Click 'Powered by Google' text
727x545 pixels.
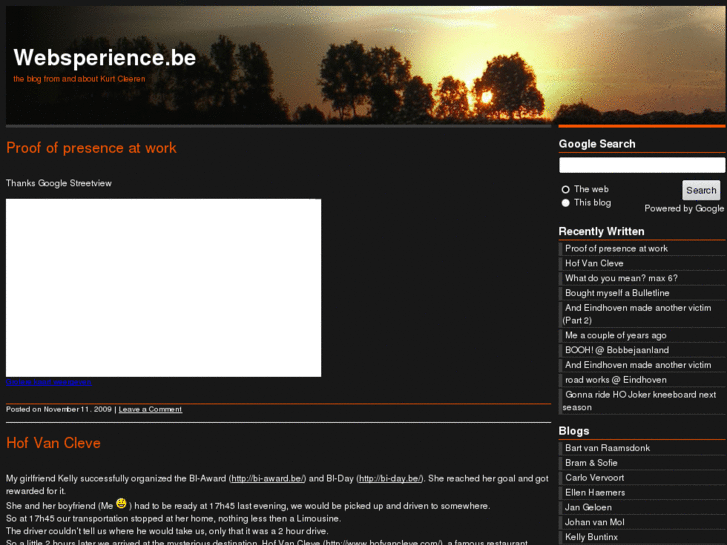pos(684,209)
